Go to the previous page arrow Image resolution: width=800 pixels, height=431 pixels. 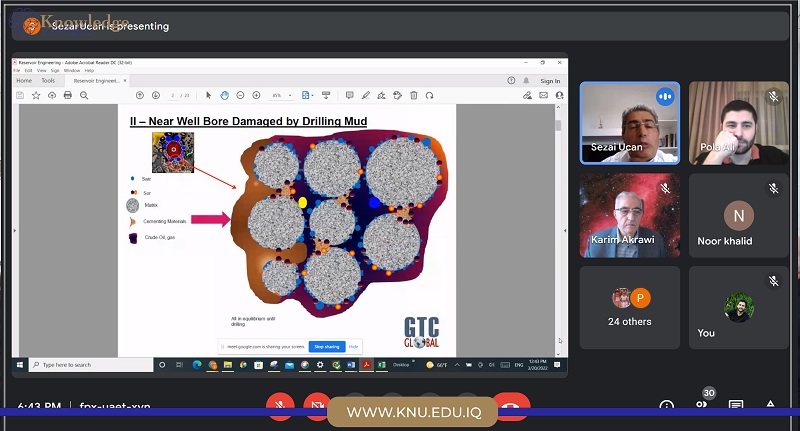140,95
